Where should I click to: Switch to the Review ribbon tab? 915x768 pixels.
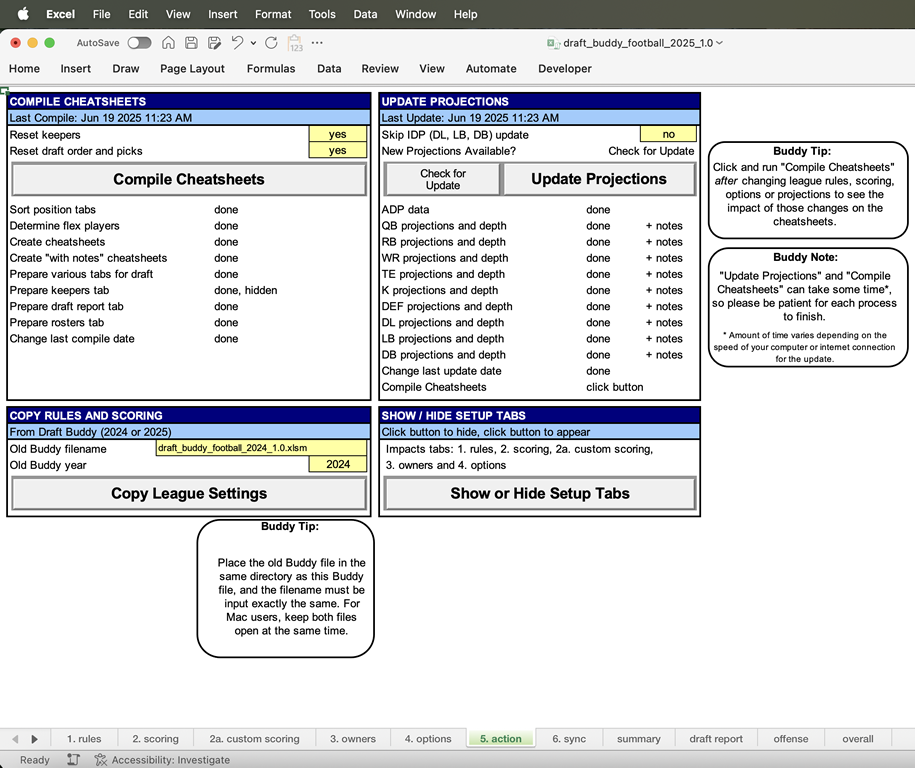[x=380, y=68]
